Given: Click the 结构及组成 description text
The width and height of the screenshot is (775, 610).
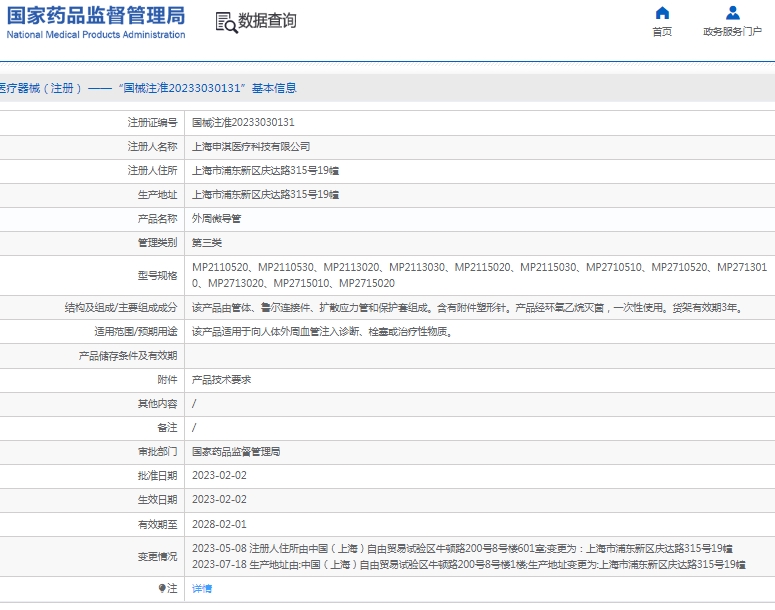Looking at the screenshot, I should [468, 307].
